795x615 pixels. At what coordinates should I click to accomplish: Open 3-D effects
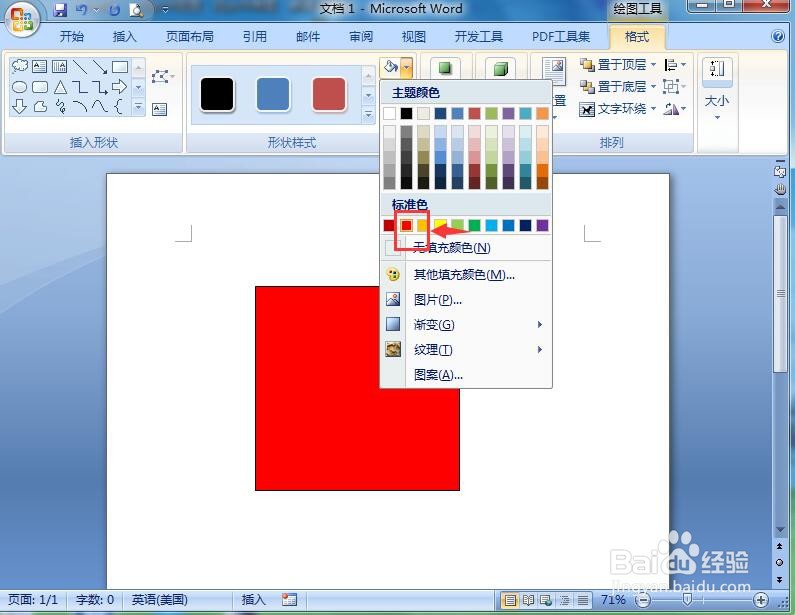tap(500, 68)
